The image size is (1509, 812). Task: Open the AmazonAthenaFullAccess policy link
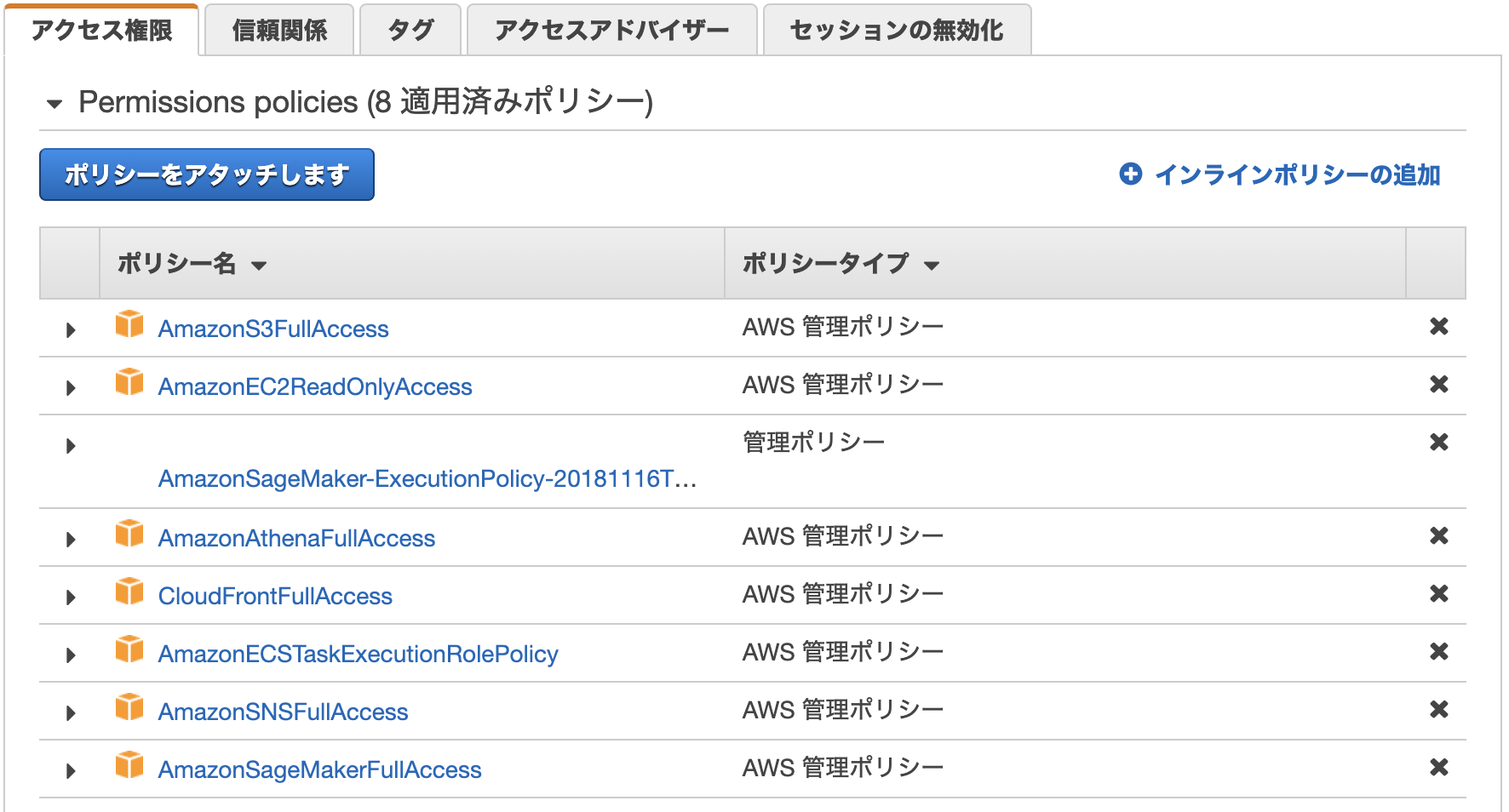[x=296, y=538]
